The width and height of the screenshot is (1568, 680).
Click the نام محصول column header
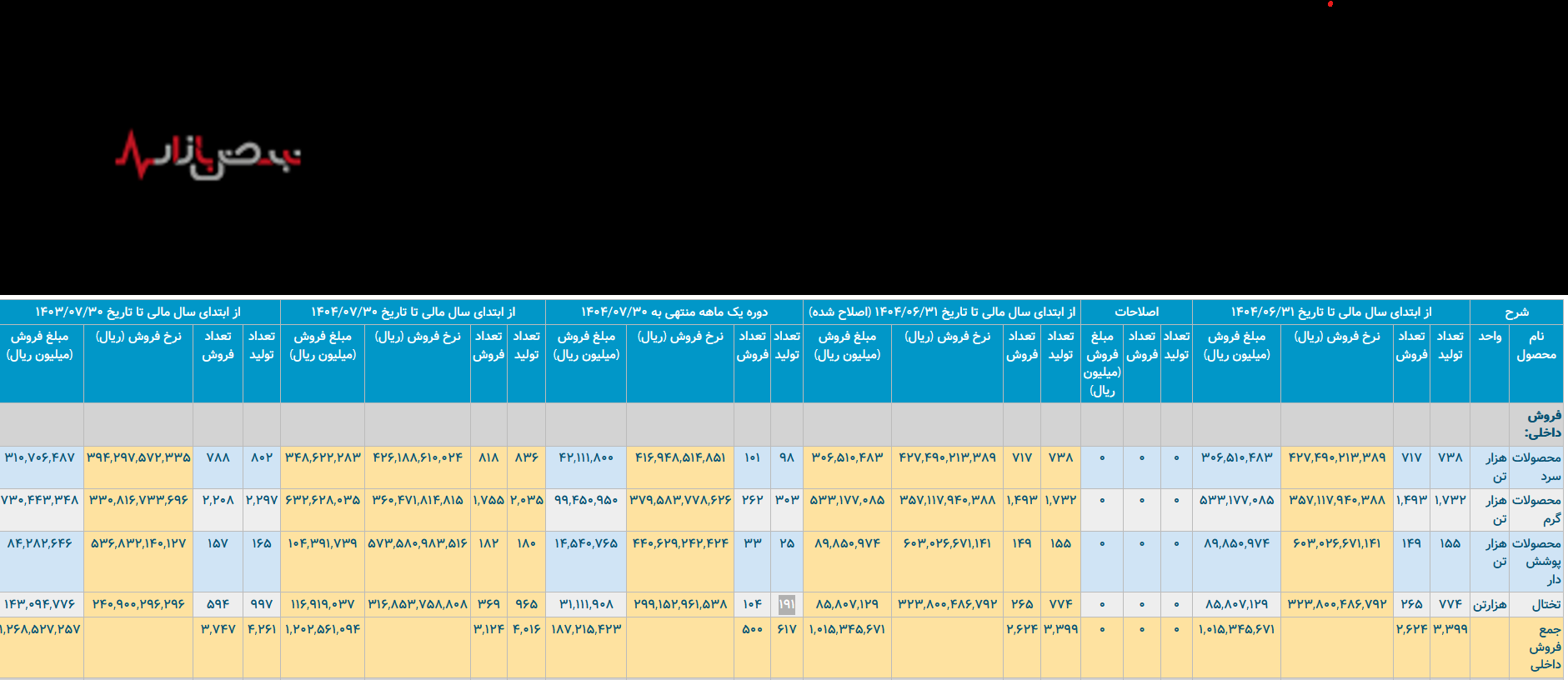coord(1535,346)
